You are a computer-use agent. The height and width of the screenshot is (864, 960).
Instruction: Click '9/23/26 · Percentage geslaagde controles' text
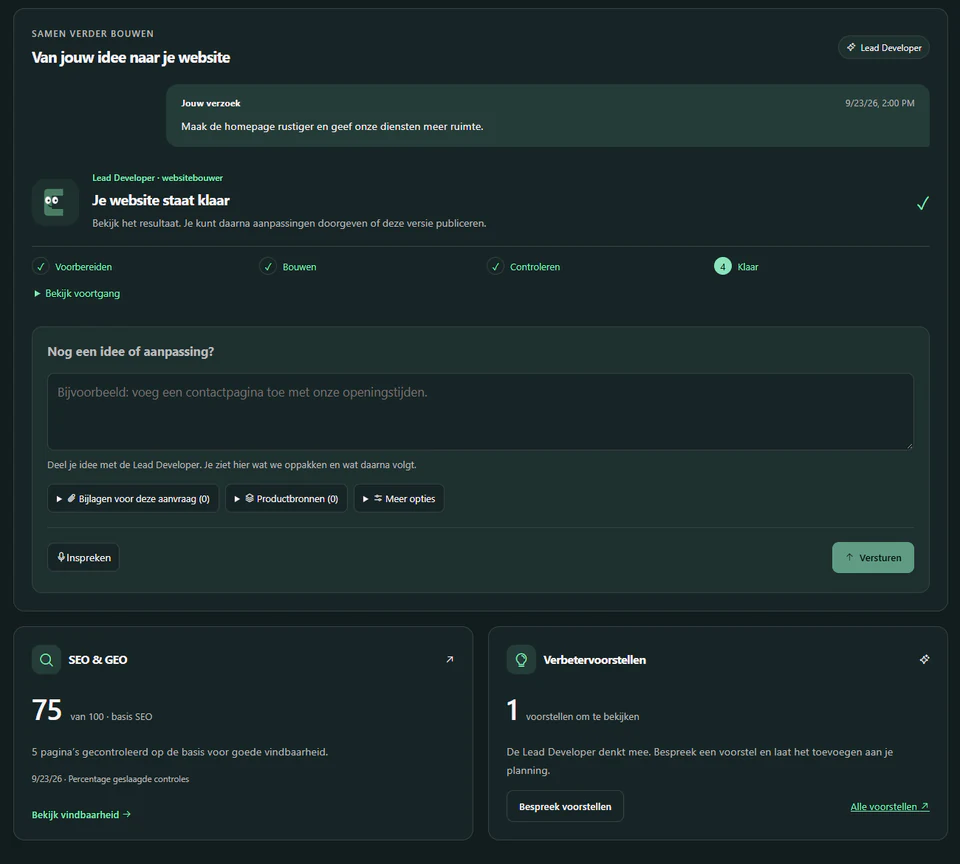110,779
